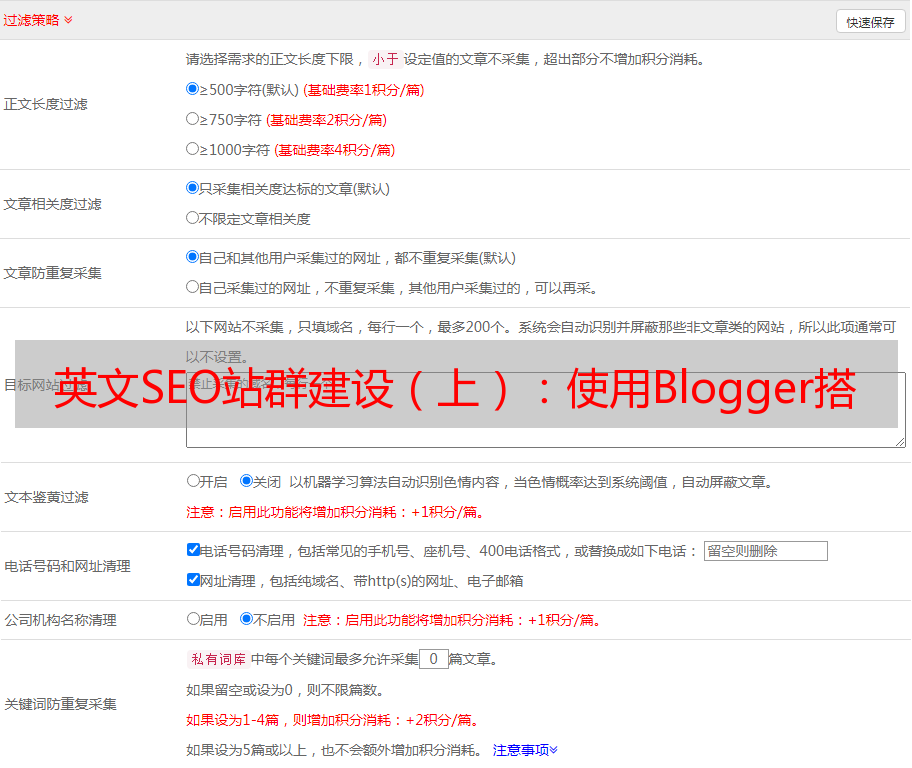Click the 正文长度过滤 row label
This screenshot has width=912, height=768.
click(45, 104)
